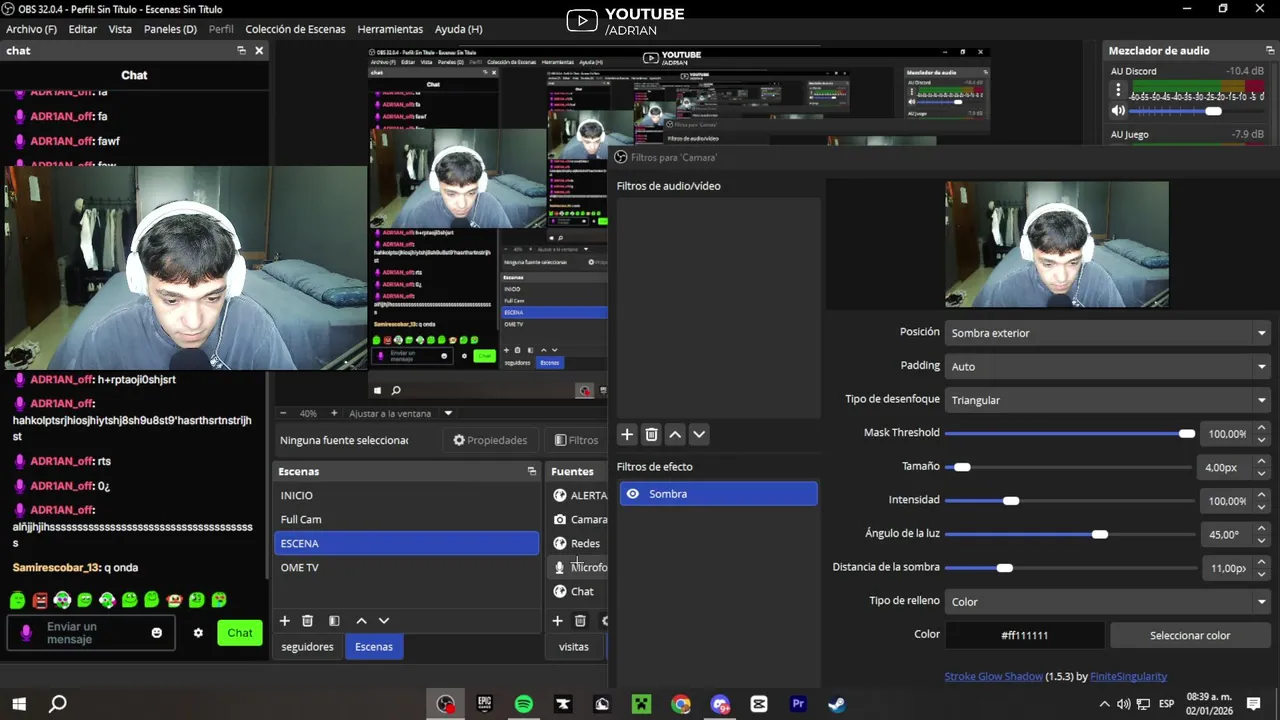Open Adobe Premiere Pro from taskbar
This screenshot has height=720, width=1280.
click(x=798, y=704)
